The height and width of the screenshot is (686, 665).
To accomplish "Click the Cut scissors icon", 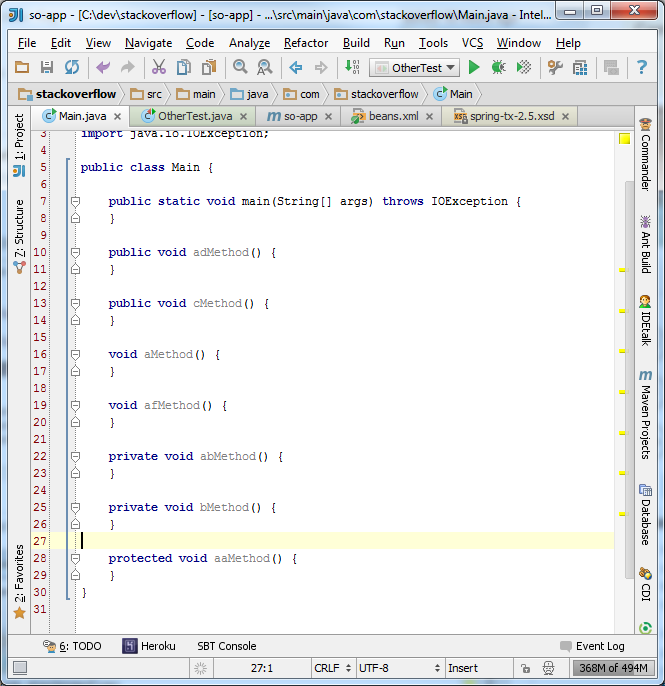I will (159, 67).
